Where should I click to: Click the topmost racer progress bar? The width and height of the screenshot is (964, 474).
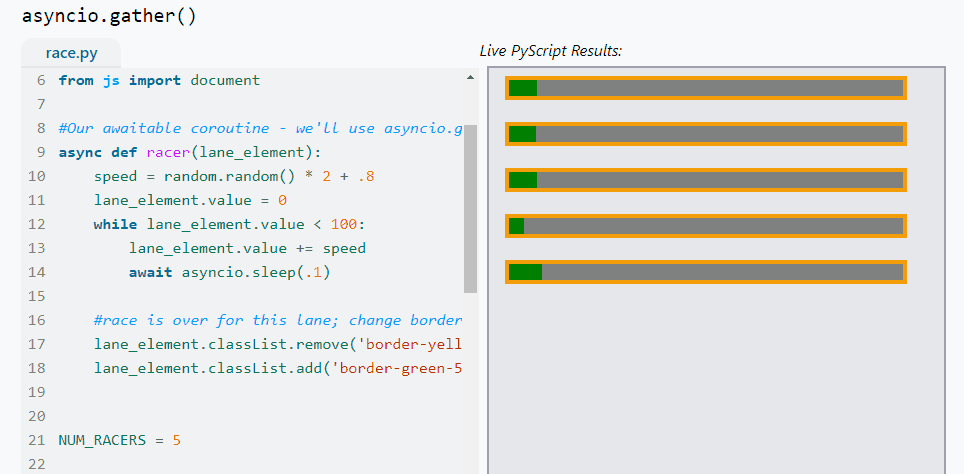tap(706, 88)
